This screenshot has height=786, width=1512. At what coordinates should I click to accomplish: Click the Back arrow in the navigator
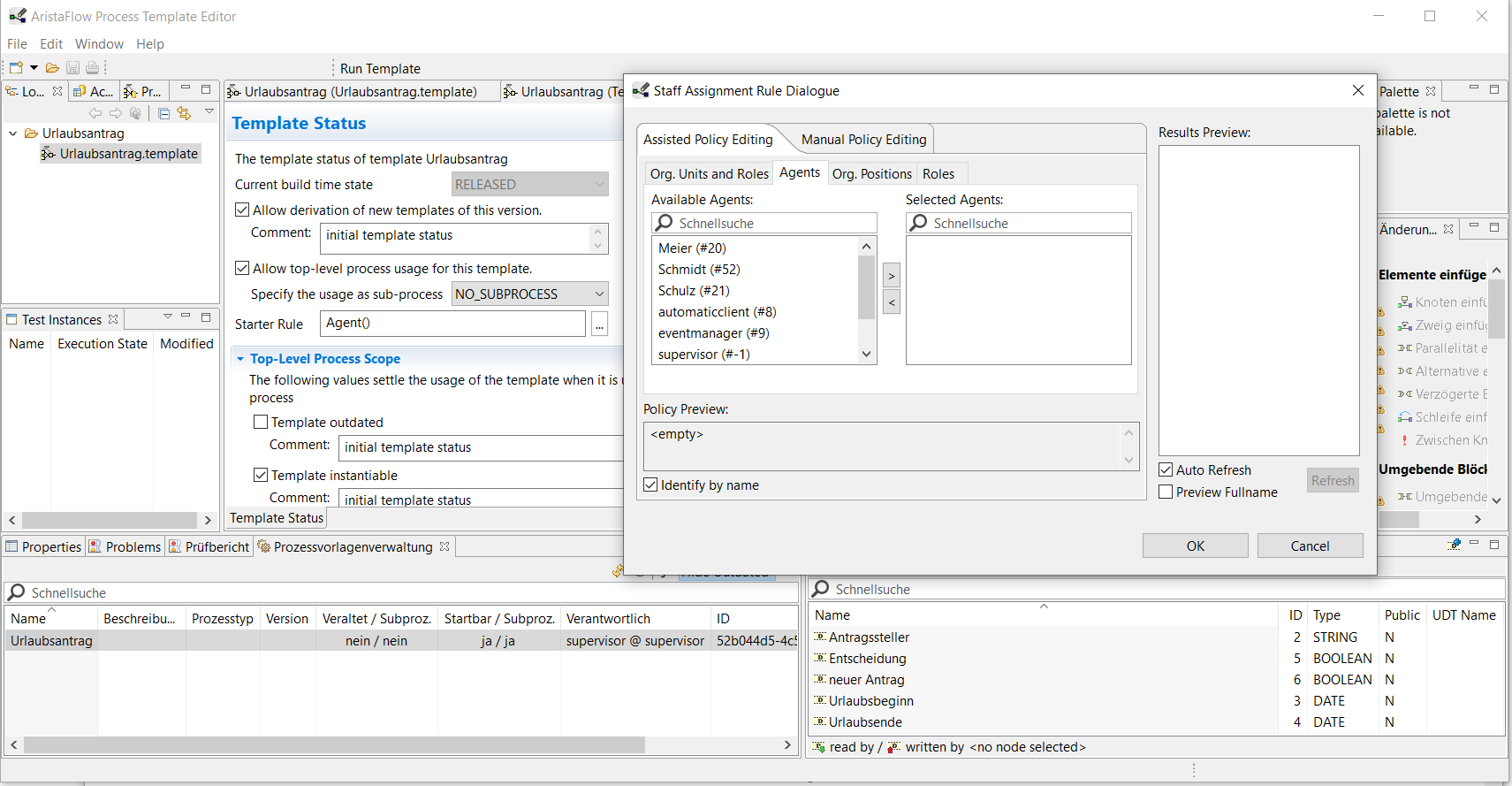click(95, 113)
